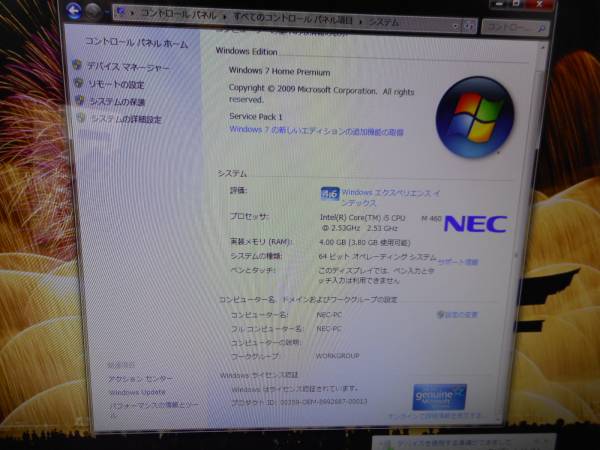600x450 pixels.
Task: Click the WORKGROUP value
Action: pos(338,356)
